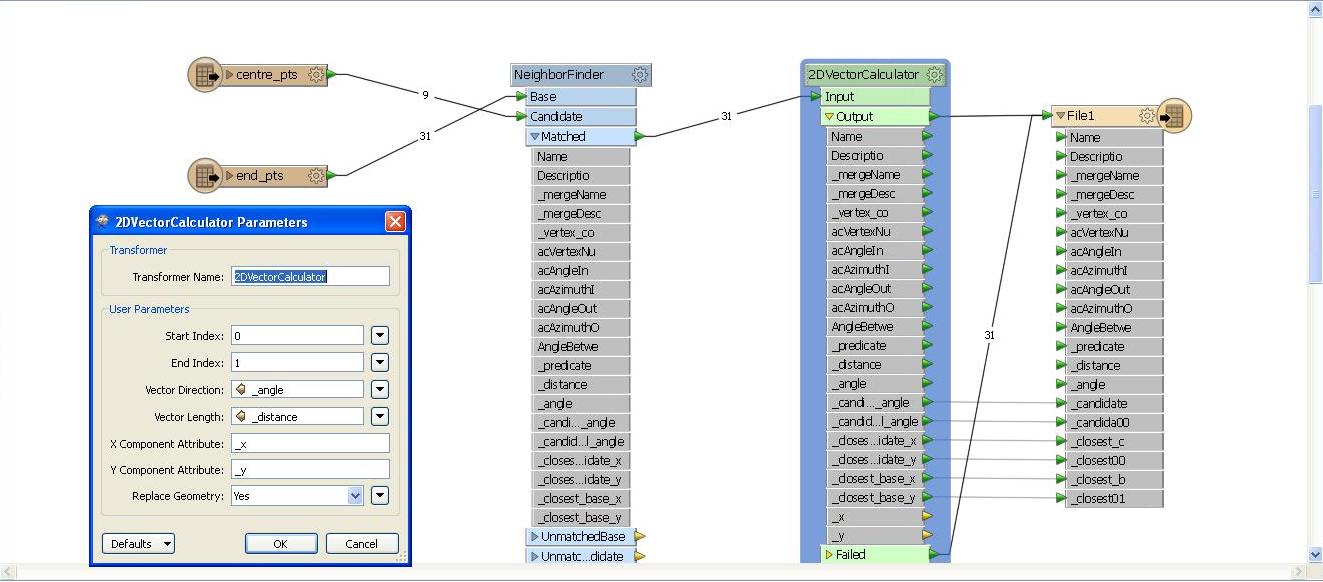This screenshot has width=1323, height=582.
Task: Open the Start Index dropdown arrow
Action: click(380, 336)
